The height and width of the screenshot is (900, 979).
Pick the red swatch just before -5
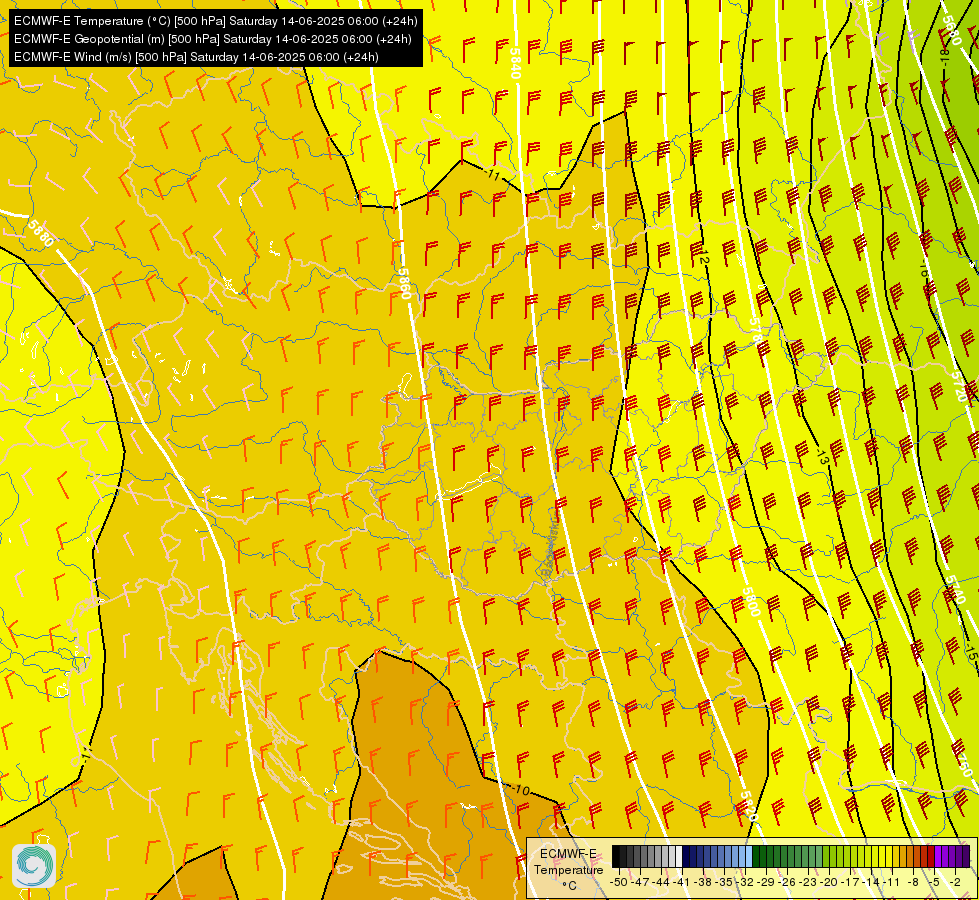click(x=932, y=856)
